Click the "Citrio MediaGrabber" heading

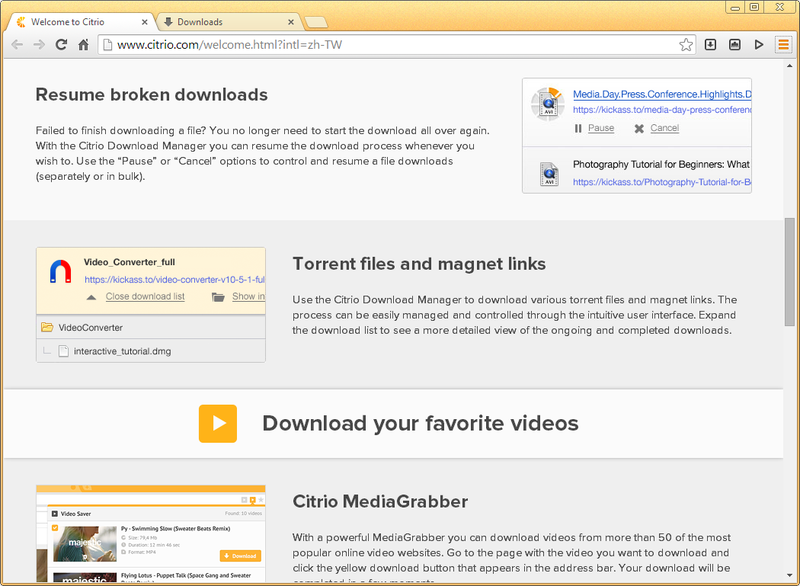[380, 501]
